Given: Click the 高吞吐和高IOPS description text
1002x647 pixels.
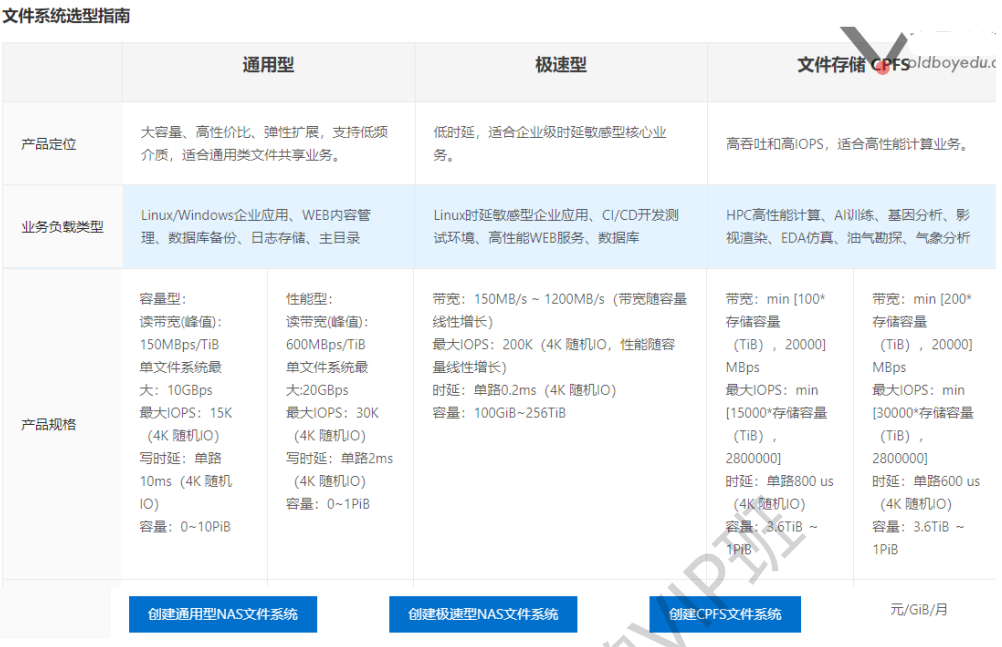Looking at the screenshot, I should [x=847, y=144].
